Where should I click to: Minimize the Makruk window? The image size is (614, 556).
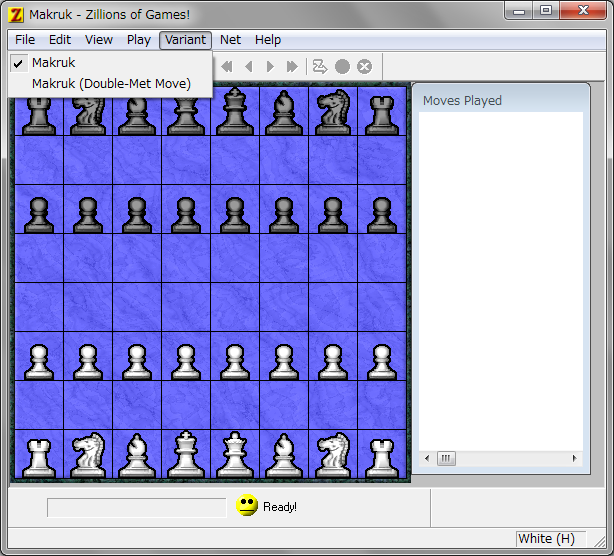click(x=519, y=11)
